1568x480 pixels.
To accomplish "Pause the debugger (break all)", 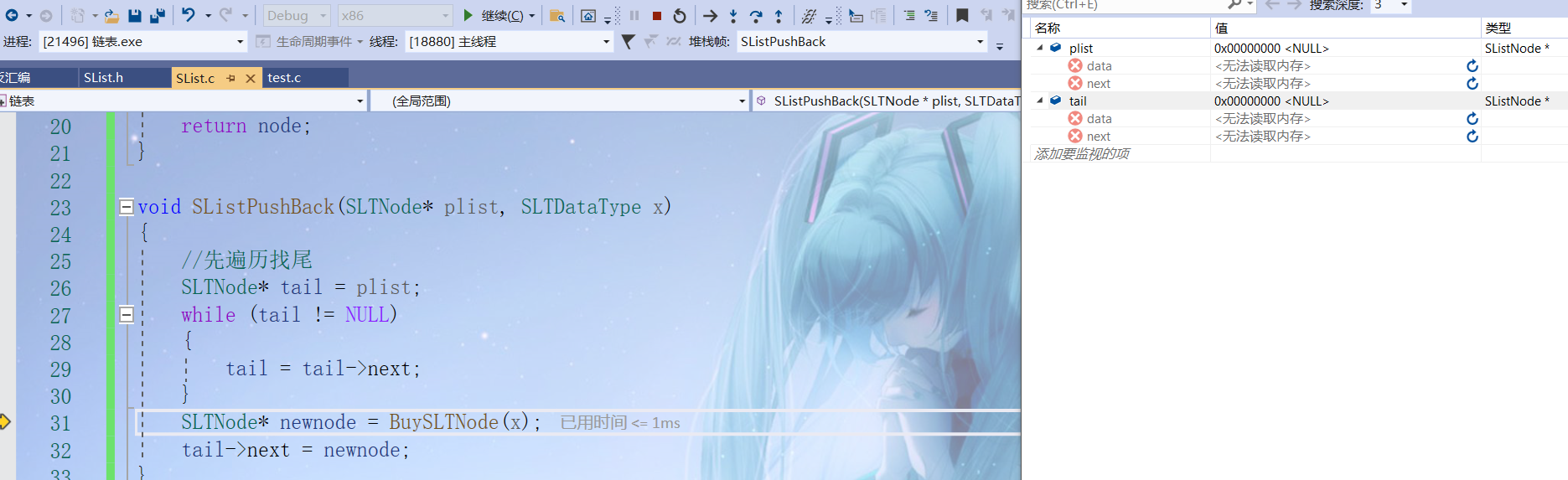I will (x=634, y=15).
